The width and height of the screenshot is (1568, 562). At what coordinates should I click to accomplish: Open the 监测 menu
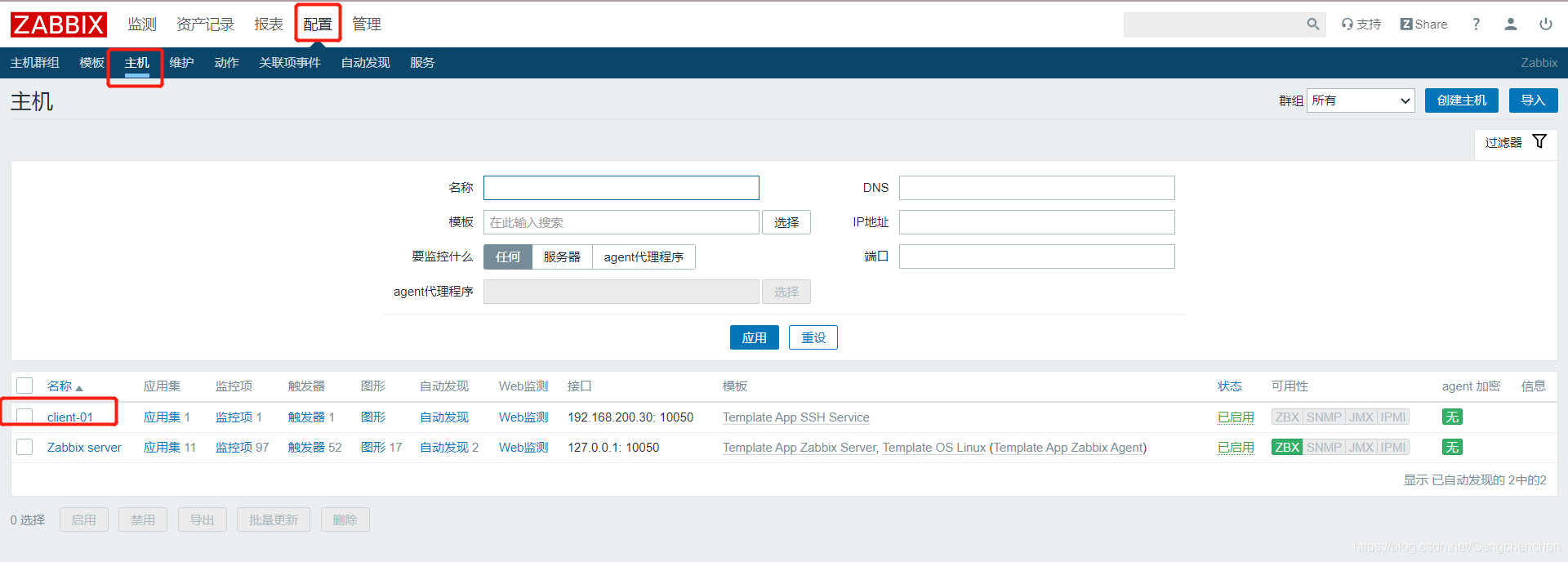142,25
